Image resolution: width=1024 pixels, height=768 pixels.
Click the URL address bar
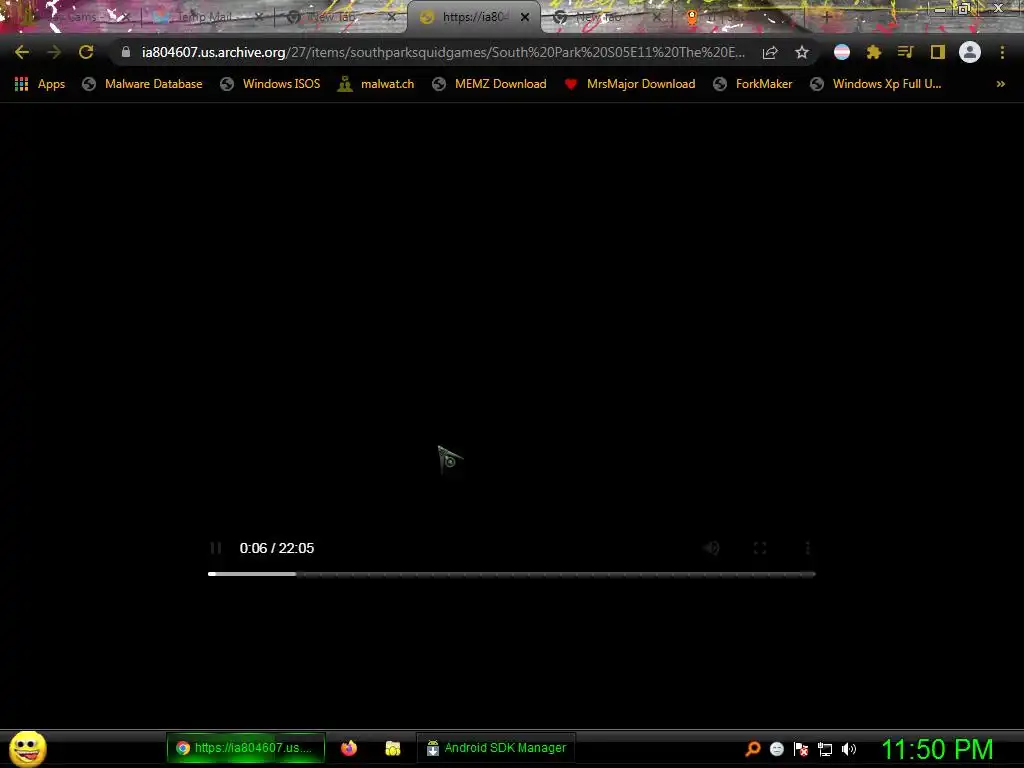443,52
